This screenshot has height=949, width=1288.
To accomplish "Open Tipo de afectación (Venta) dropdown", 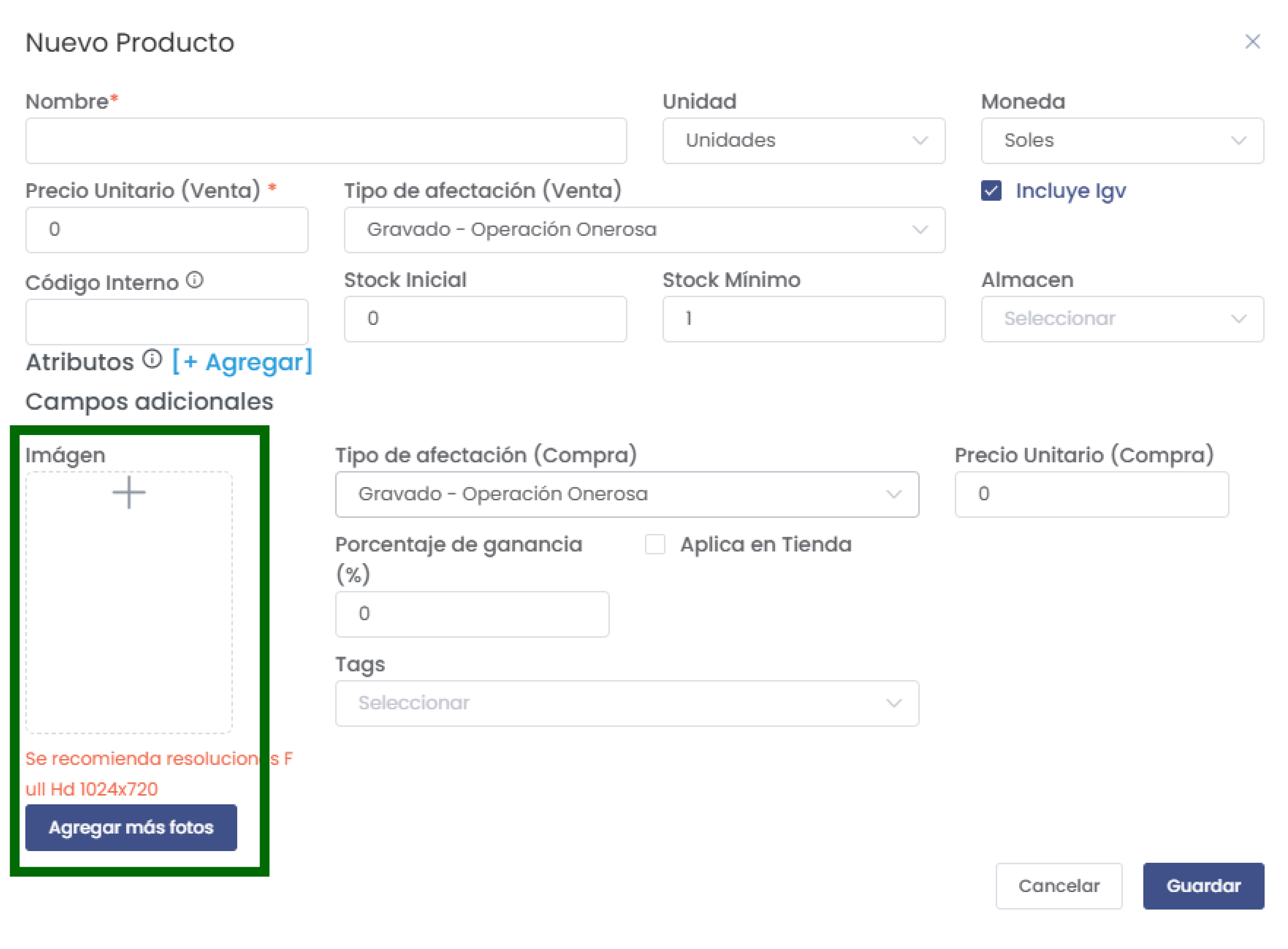I will (644, 230).
